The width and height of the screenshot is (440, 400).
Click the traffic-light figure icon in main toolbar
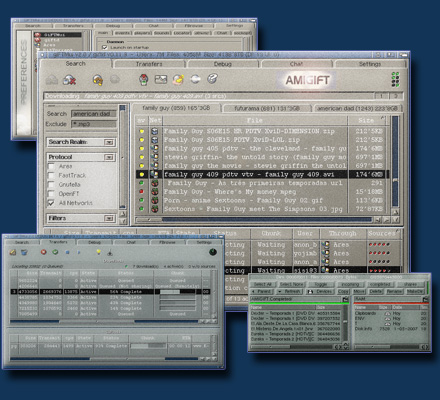point(144,79)
